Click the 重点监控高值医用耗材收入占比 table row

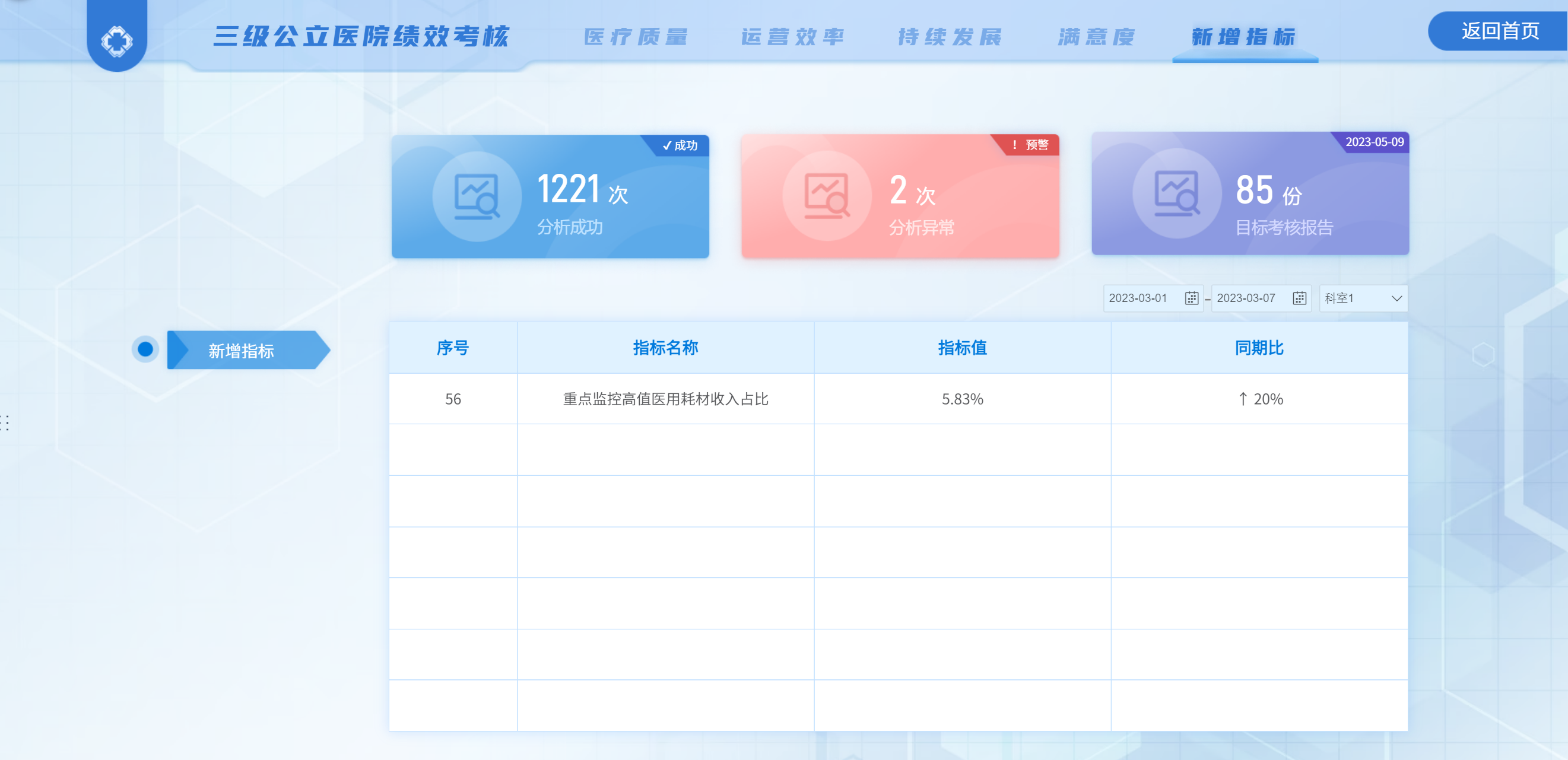[665, 399]
